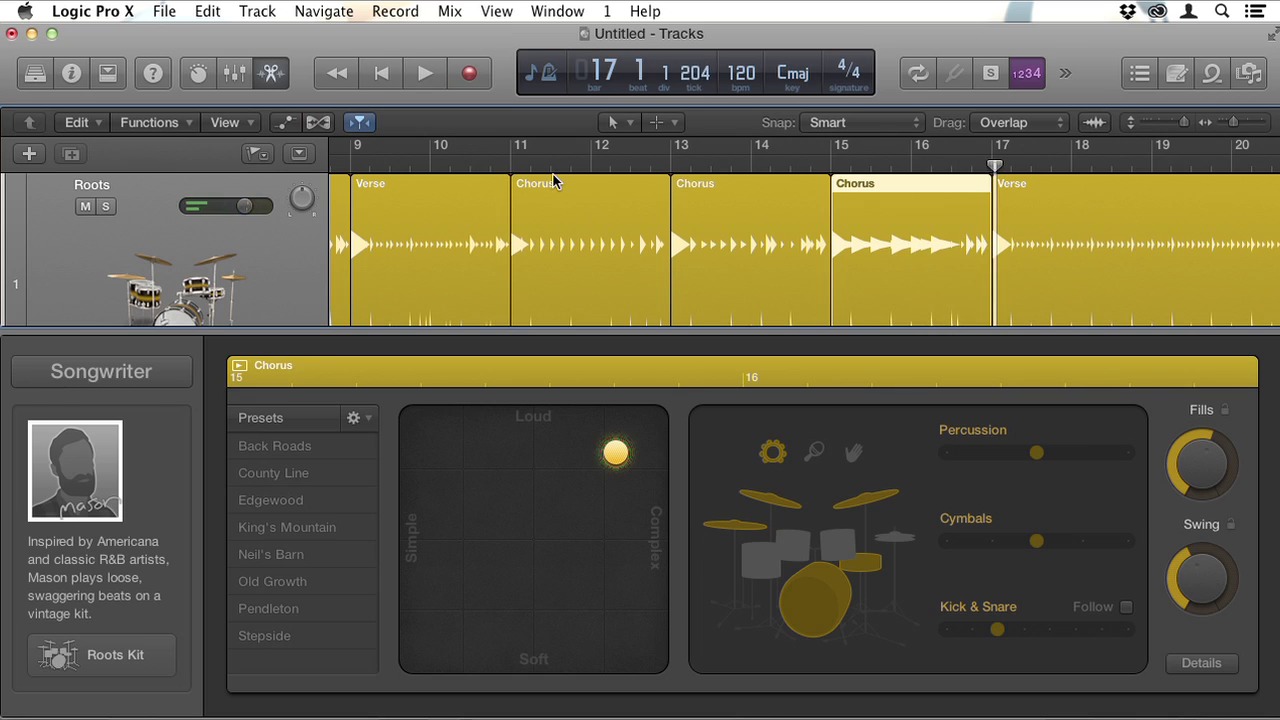
Task: Open the Functions dropdown menu
Action: [155, 122]
